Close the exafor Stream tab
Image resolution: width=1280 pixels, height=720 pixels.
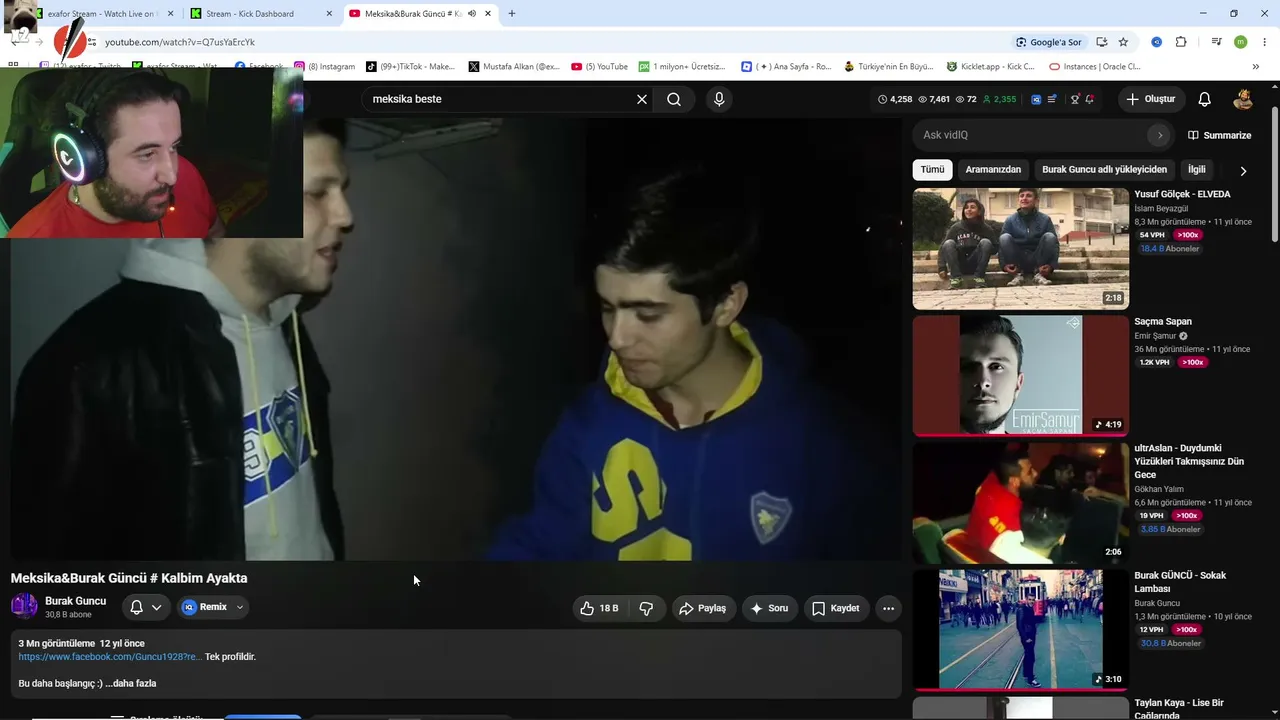pyautogui.click(x=170, y=14)
